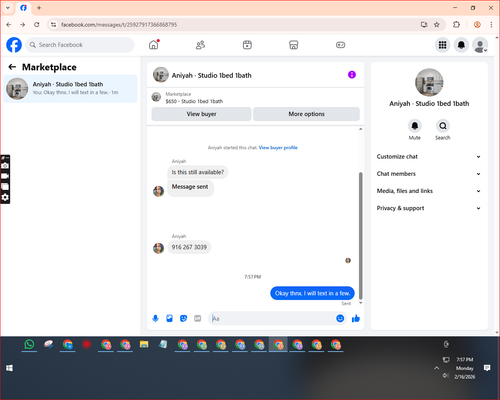Open the browser extensions puzzle icon
This screenshot has width=500, height=400.
[456, 24]
